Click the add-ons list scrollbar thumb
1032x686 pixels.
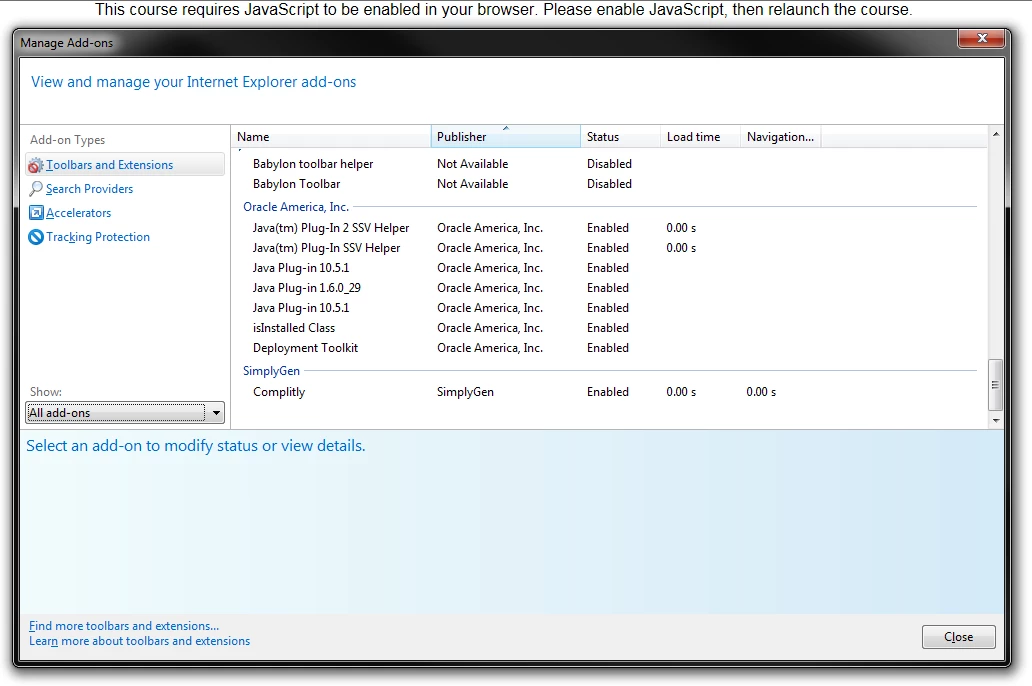pyautogui.click(x=996, y=384)
